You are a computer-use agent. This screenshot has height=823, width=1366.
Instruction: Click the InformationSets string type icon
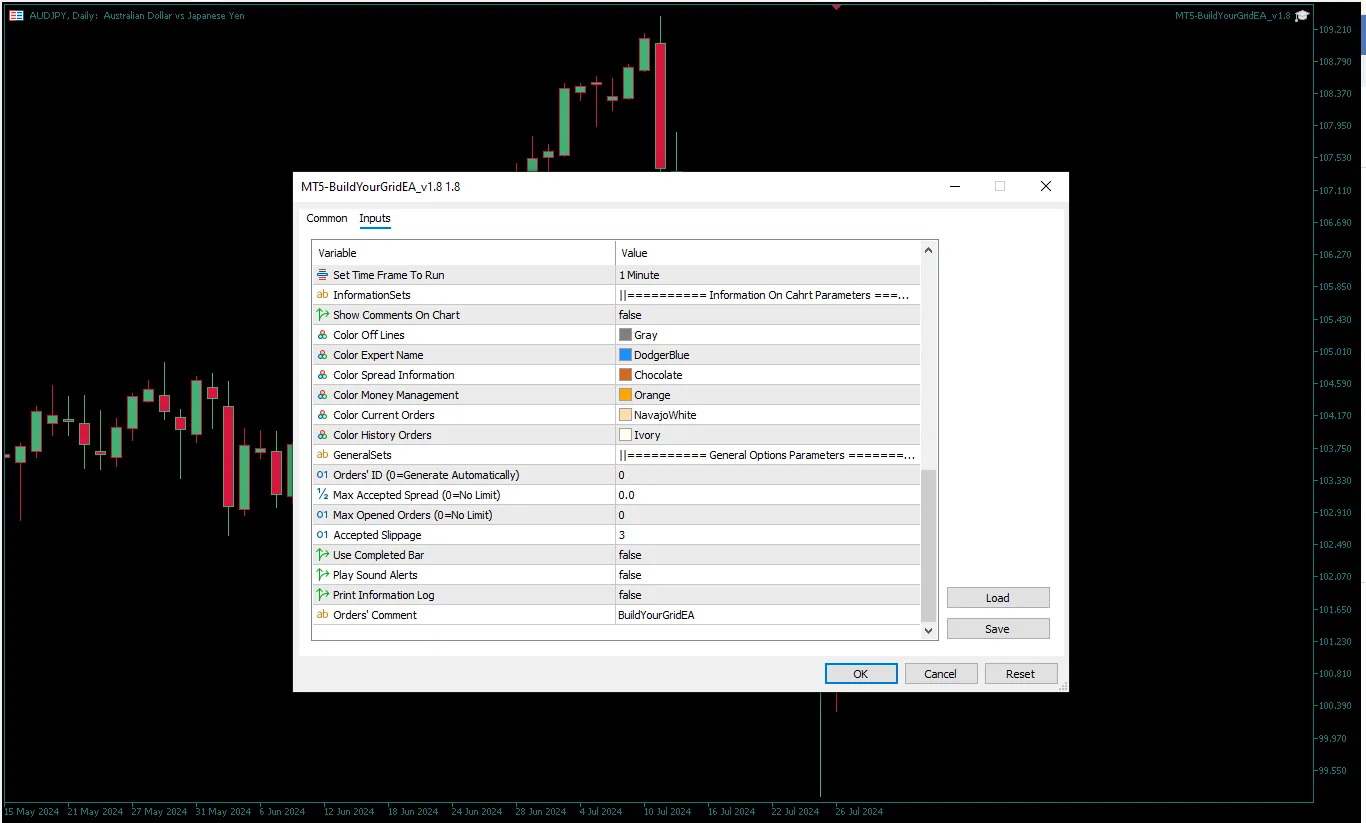point(322,295)
